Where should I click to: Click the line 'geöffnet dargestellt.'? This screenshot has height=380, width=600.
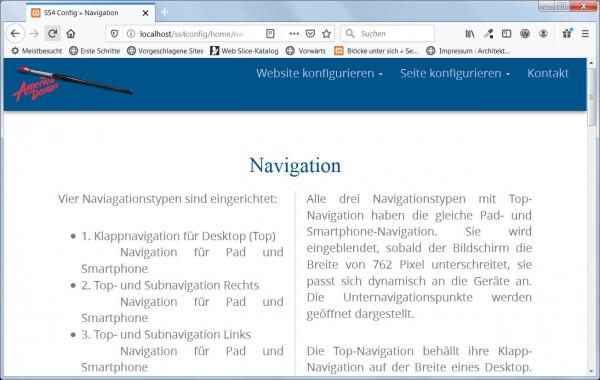pos(360,314)
